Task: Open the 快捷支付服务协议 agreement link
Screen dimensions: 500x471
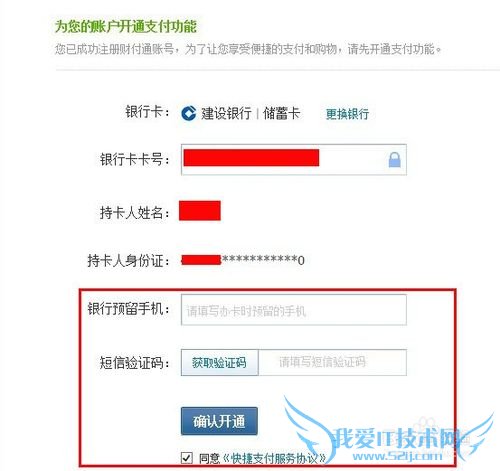Action: 274,459
